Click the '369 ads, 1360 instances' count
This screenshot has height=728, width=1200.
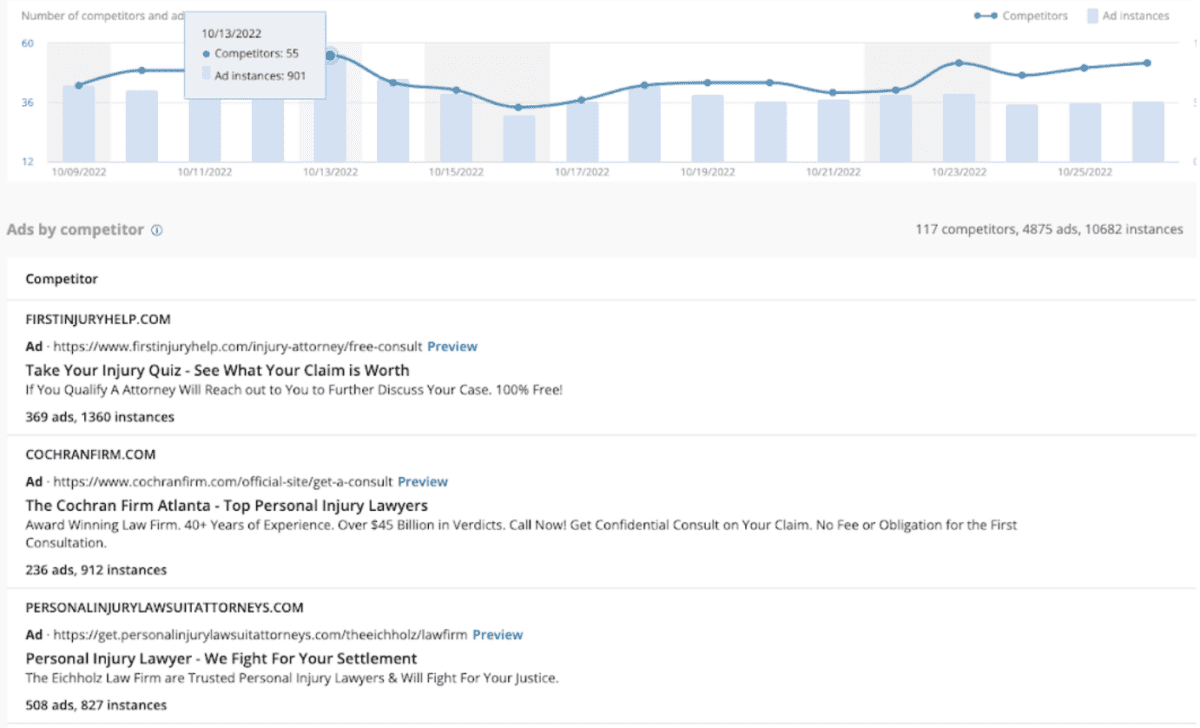point(99,416)
